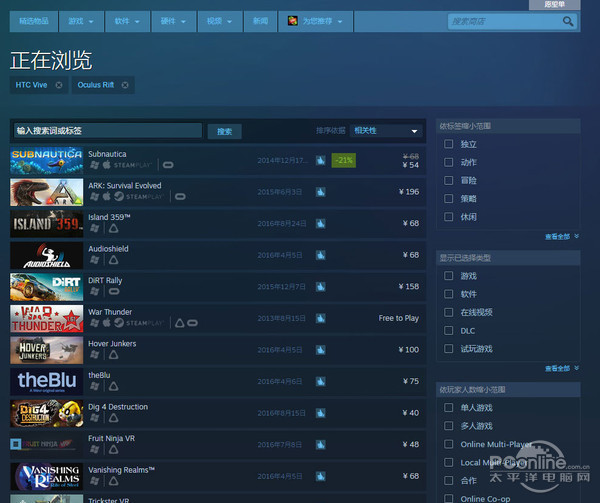Click Island 359's HTC Vive icon

pos(114,228)
